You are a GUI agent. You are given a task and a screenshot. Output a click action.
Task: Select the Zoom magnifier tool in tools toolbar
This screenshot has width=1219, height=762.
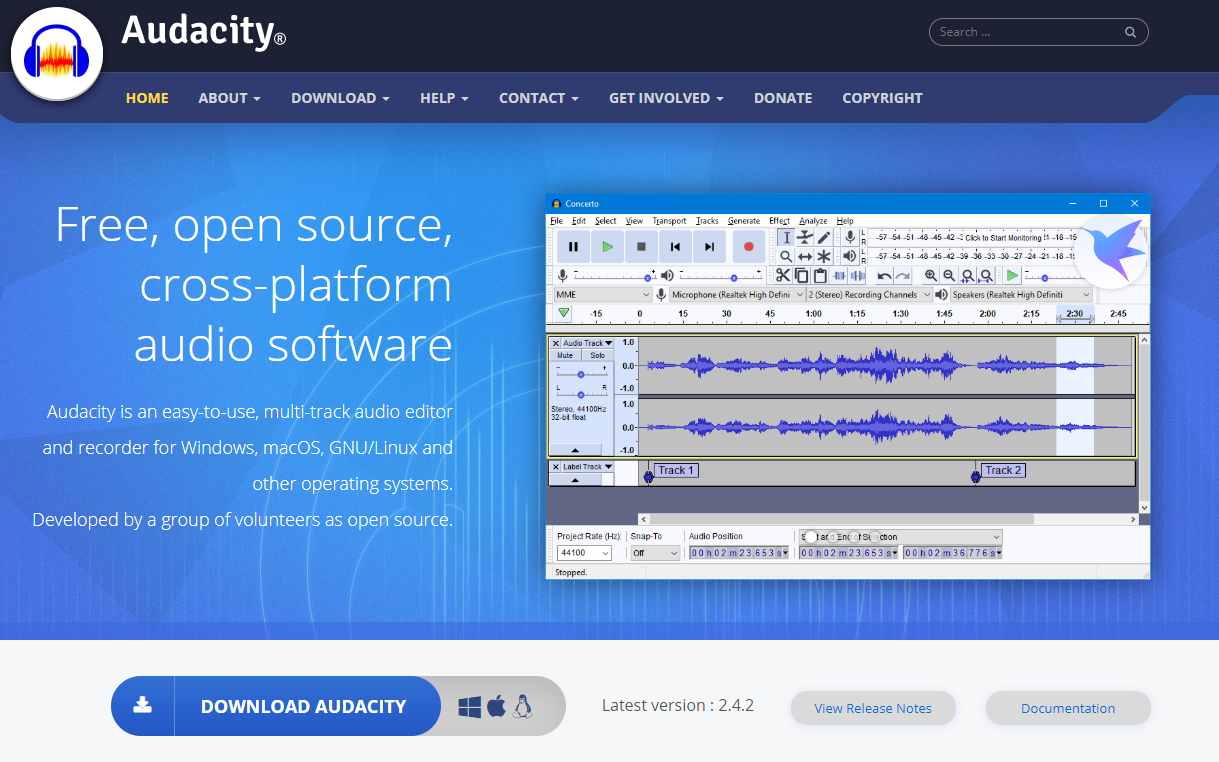click(786, 256)
